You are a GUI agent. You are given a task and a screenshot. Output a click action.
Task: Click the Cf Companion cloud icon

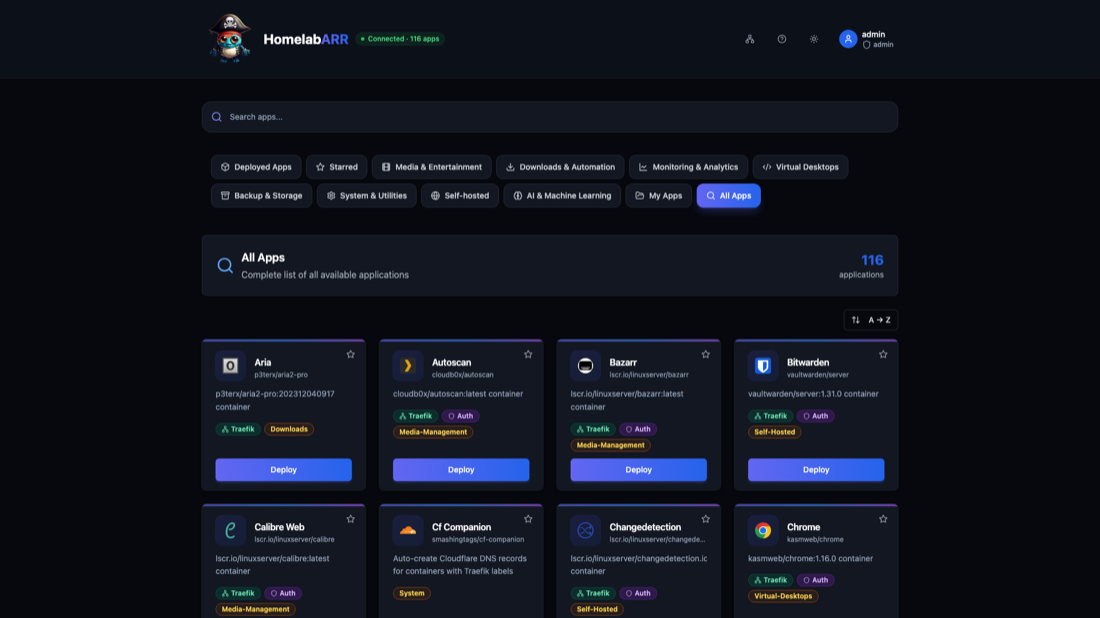(x=408, y=530)
